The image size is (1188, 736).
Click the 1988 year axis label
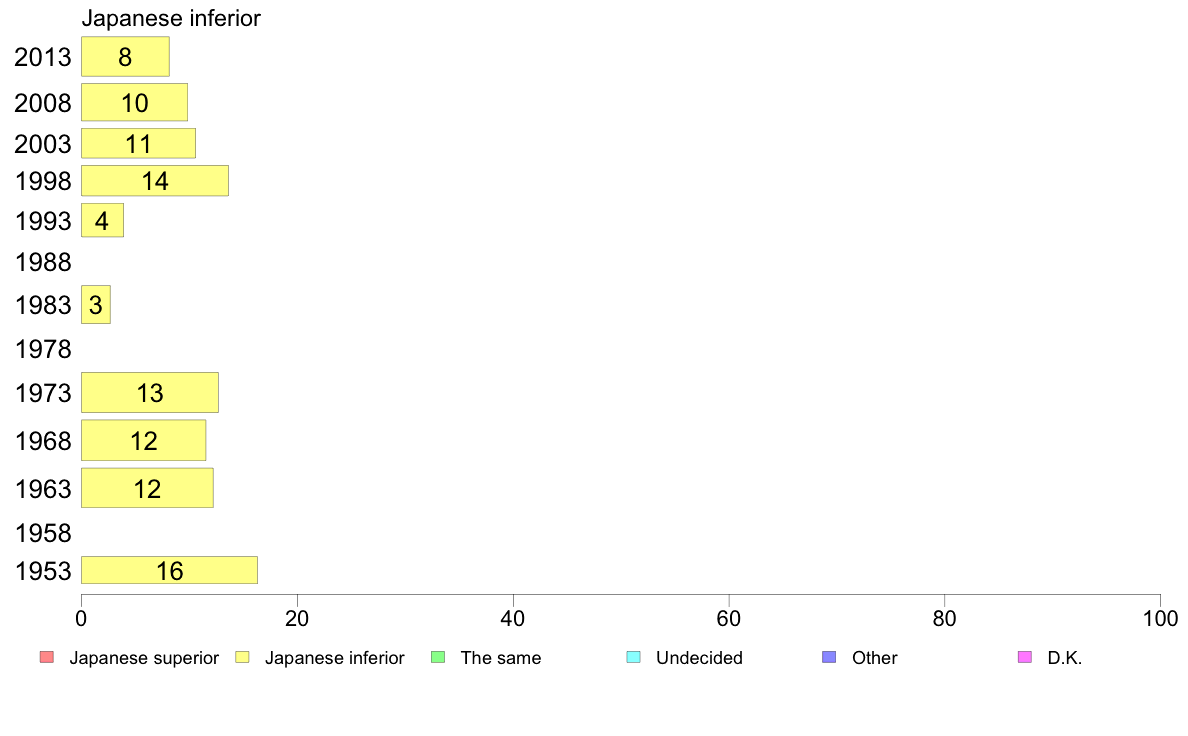pyautogui.click(x=43, y=262)
